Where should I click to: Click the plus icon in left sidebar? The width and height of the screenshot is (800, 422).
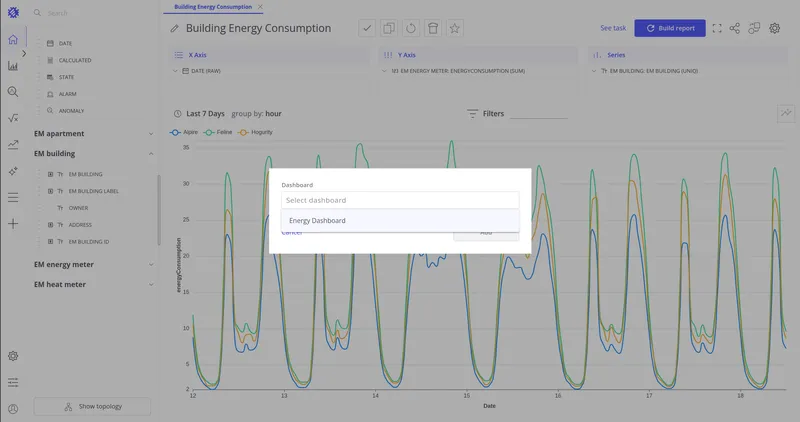13,224
